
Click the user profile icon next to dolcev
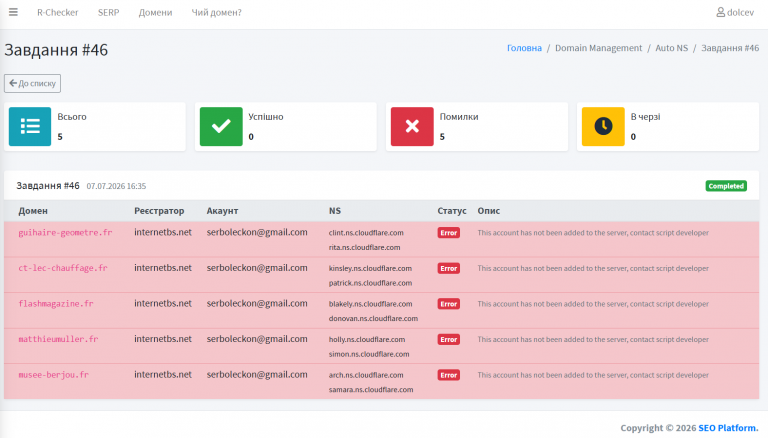tap(720, 12)
